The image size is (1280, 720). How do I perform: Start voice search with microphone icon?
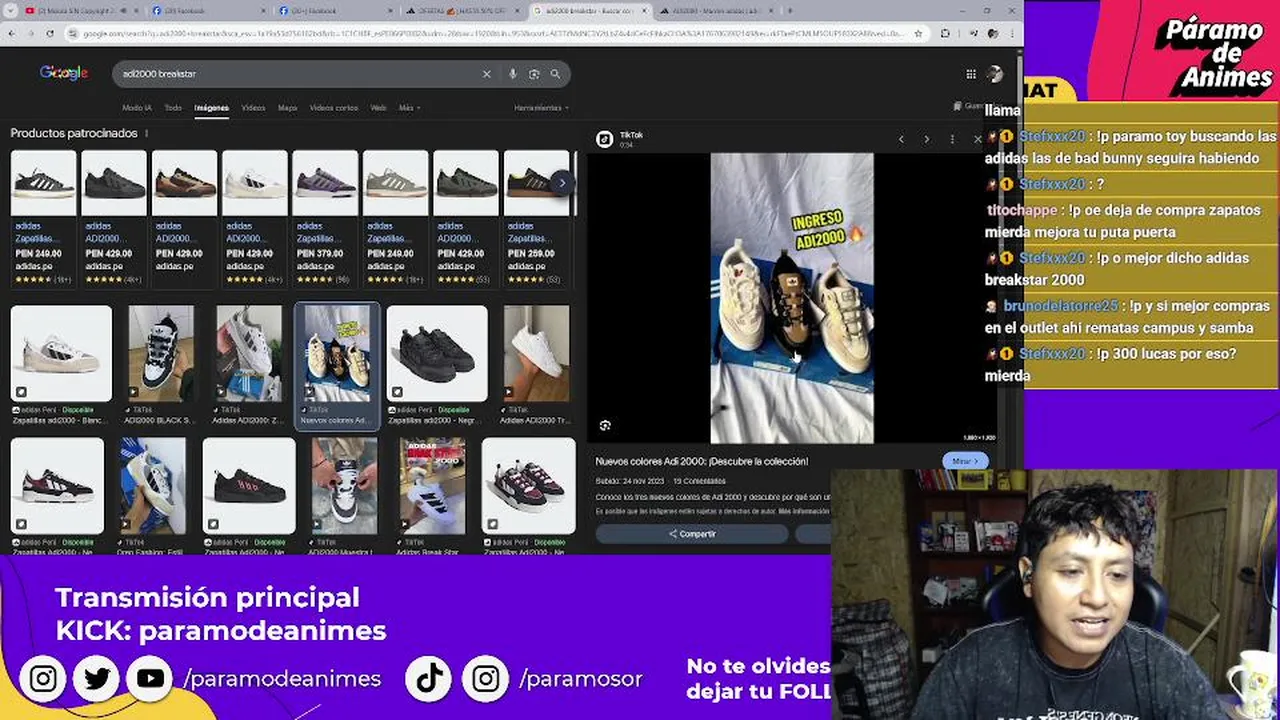click(513, 74)
